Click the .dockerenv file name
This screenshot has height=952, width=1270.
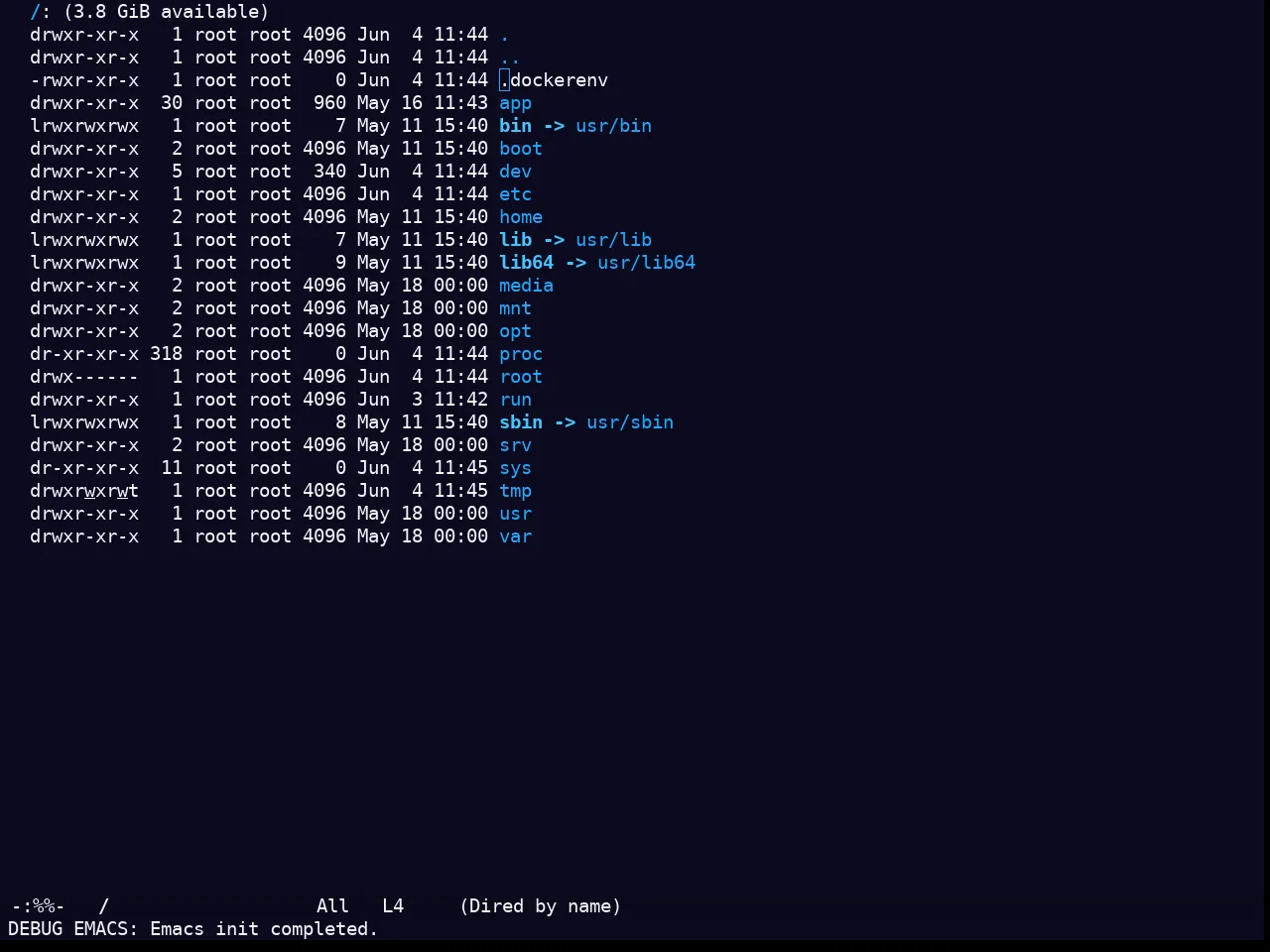click(554, 80)
